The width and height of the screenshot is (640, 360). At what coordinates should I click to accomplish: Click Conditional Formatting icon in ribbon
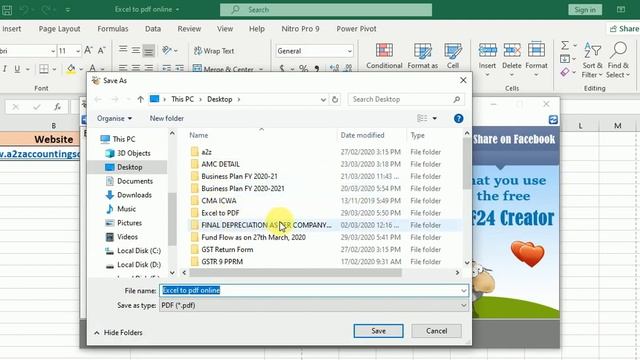(x=384, y=51)
